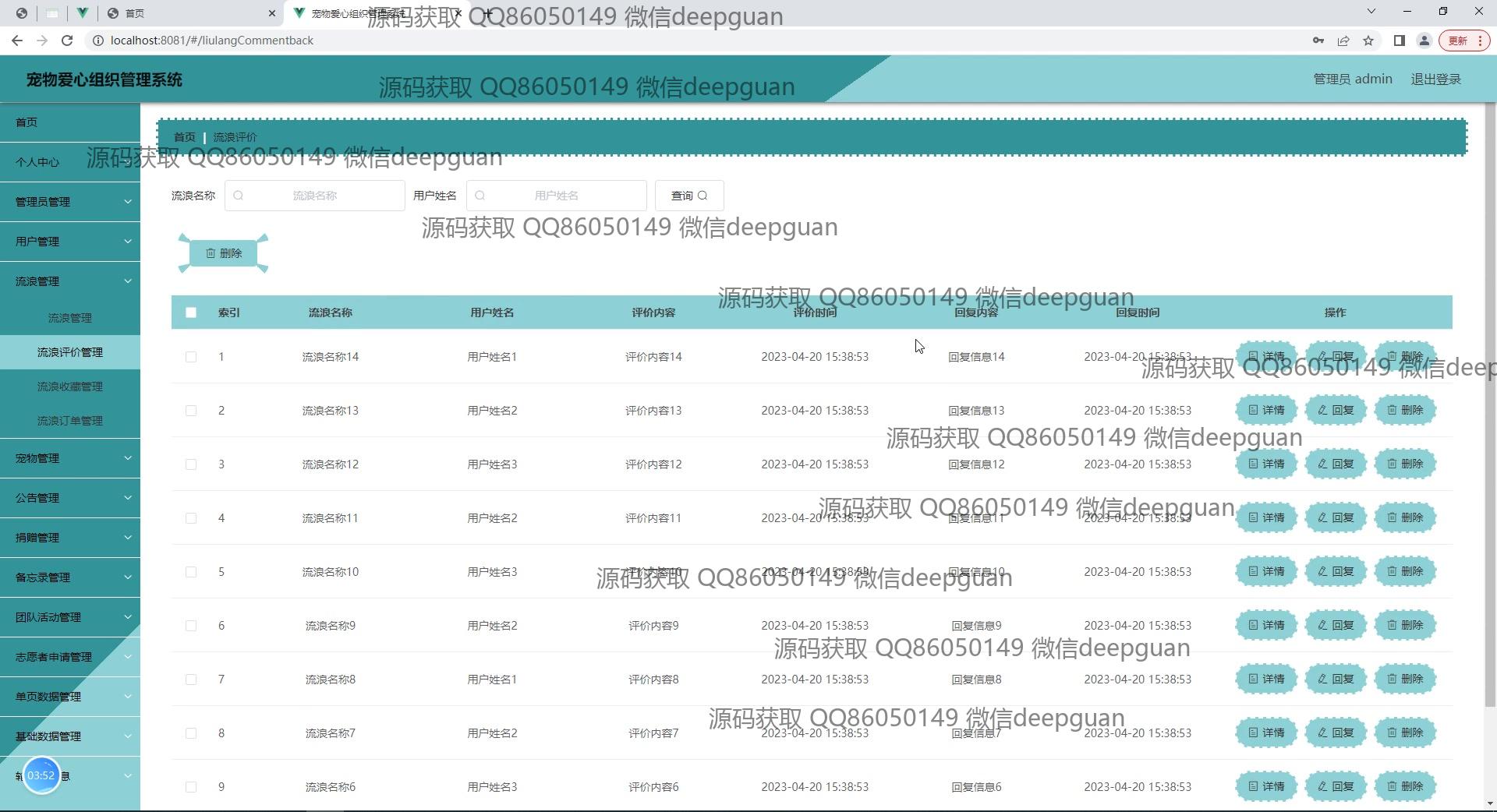
Task: Select the 流浪管理 submenu item
Action: pyautogui.click(x=70, y=318)
